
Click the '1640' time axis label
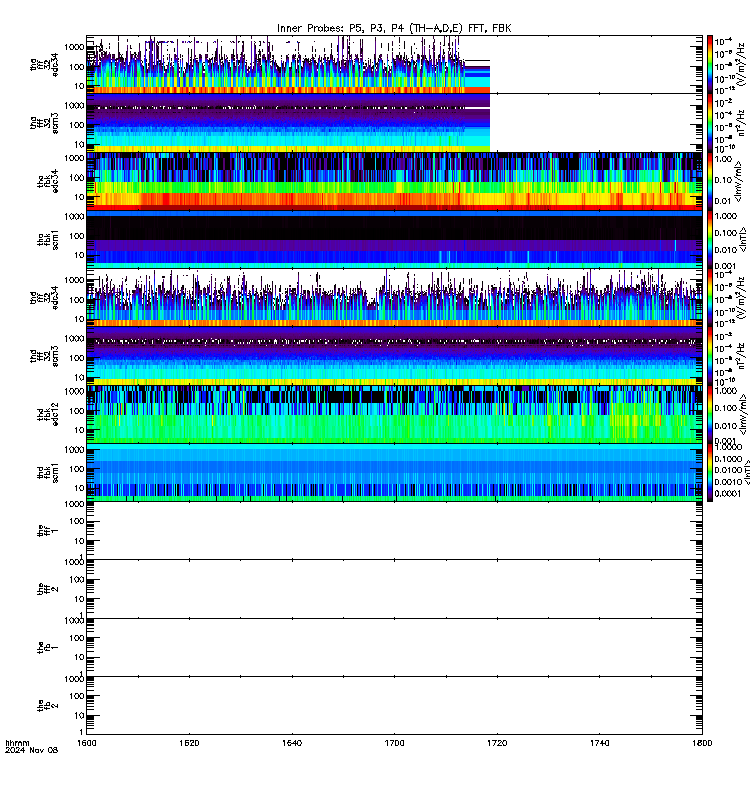coord(292,743)
